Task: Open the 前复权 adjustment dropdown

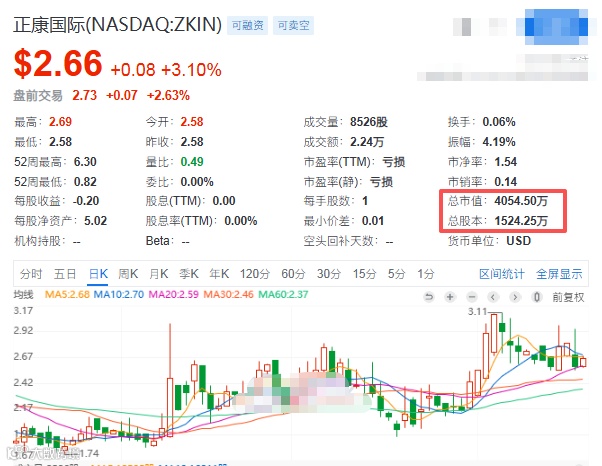Action: (568, 297)
